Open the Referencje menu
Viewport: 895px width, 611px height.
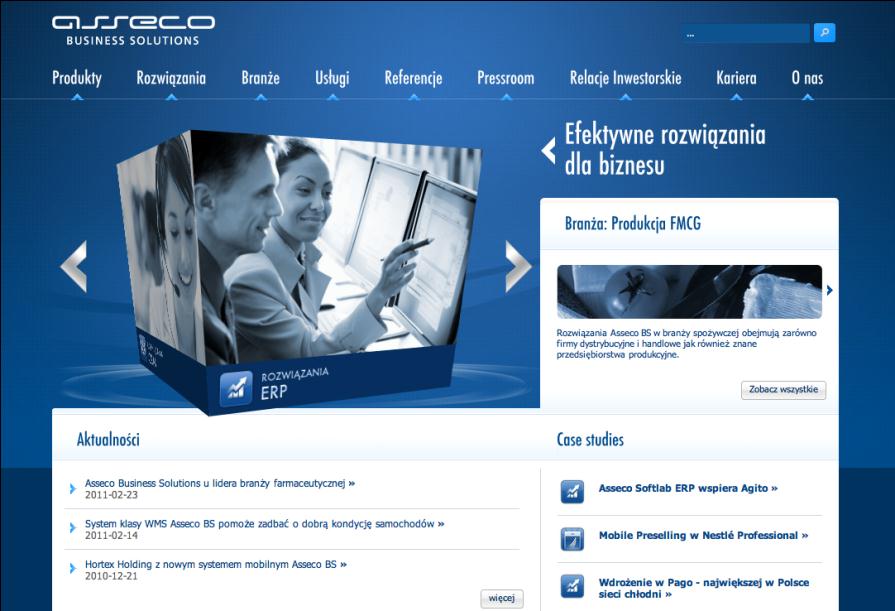point(413,78)
